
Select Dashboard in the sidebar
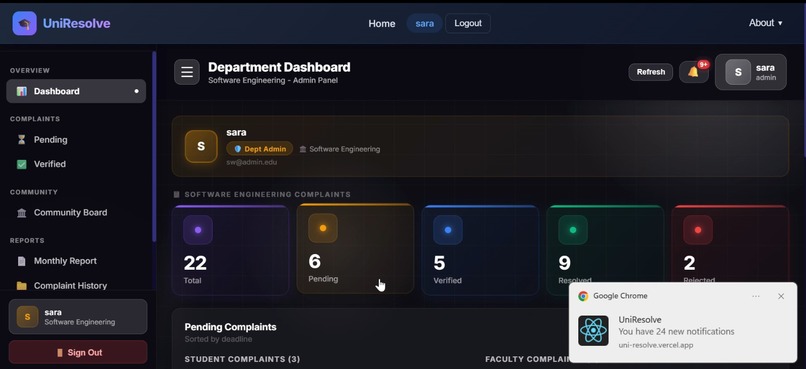(x=76, y=91)
